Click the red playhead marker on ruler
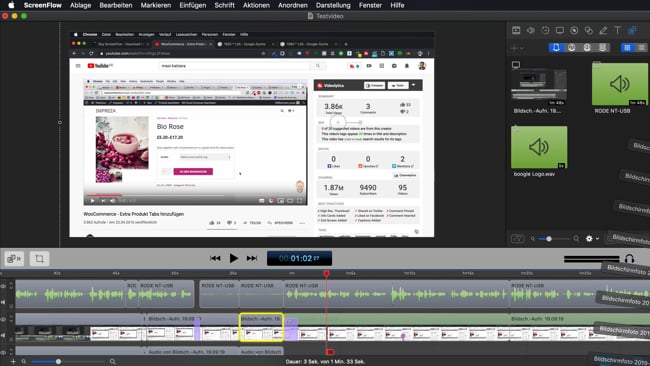 point(326,273)
